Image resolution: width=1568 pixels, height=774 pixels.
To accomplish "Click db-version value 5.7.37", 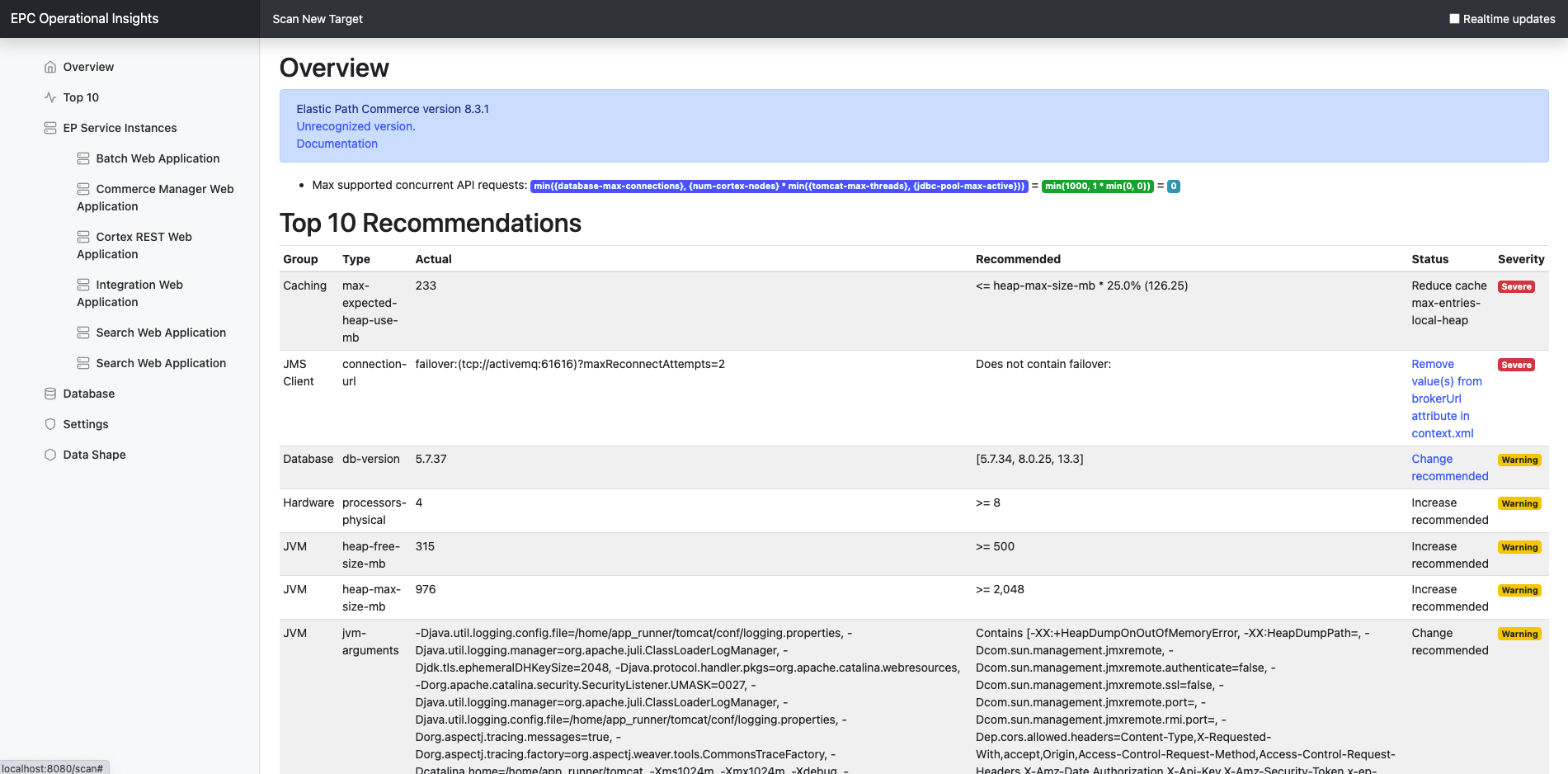I will 431,459.
